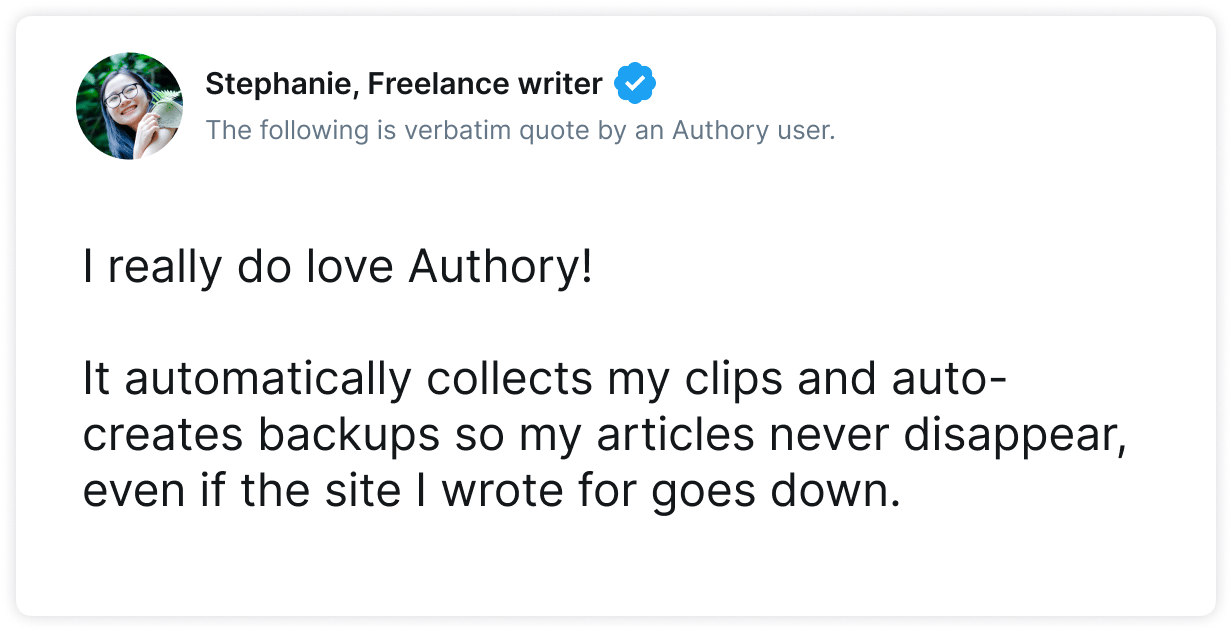
Task: Click the word "Authory!" in the quote
Action: (501, 270)
